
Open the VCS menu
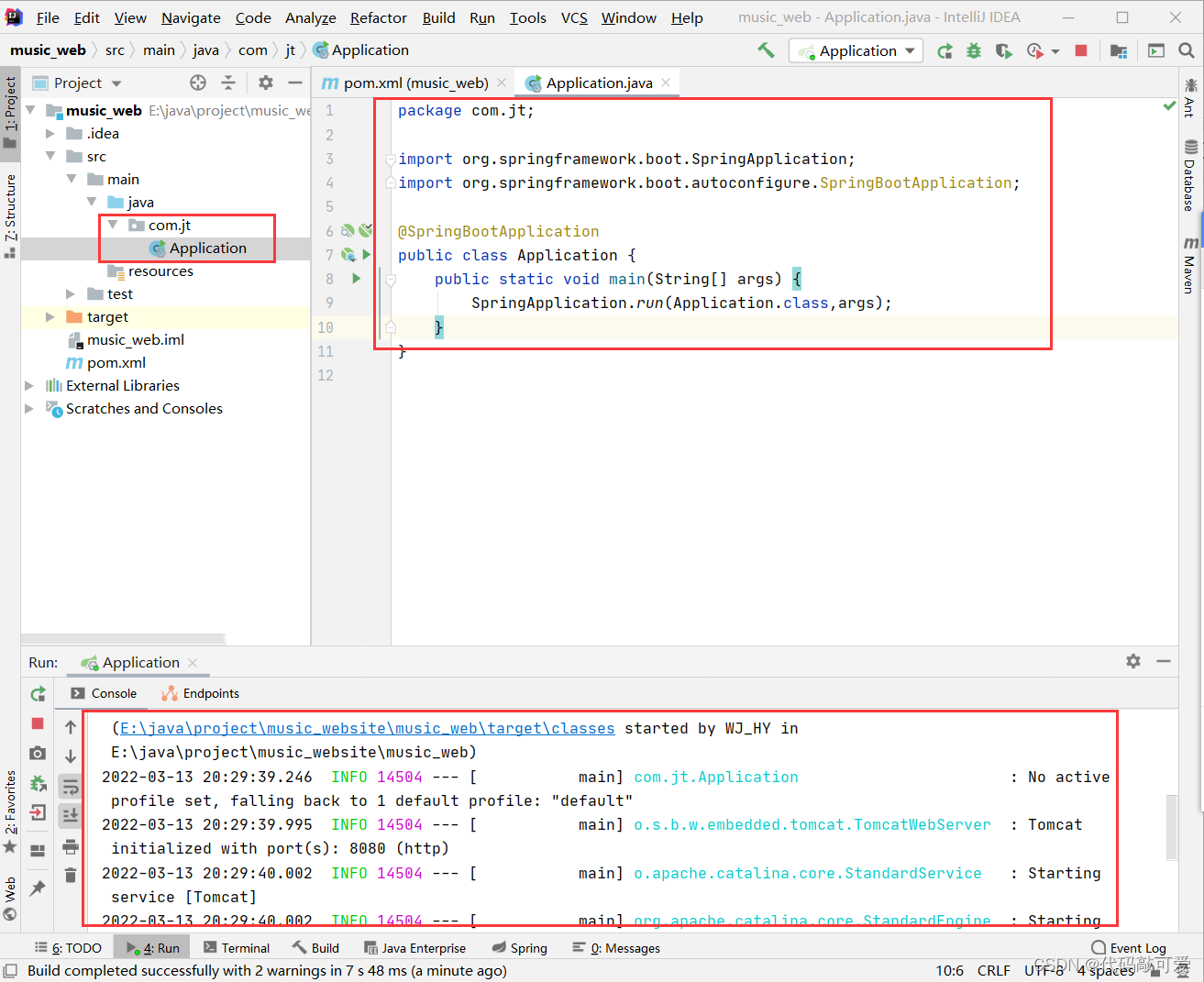[x=574, y=17]
